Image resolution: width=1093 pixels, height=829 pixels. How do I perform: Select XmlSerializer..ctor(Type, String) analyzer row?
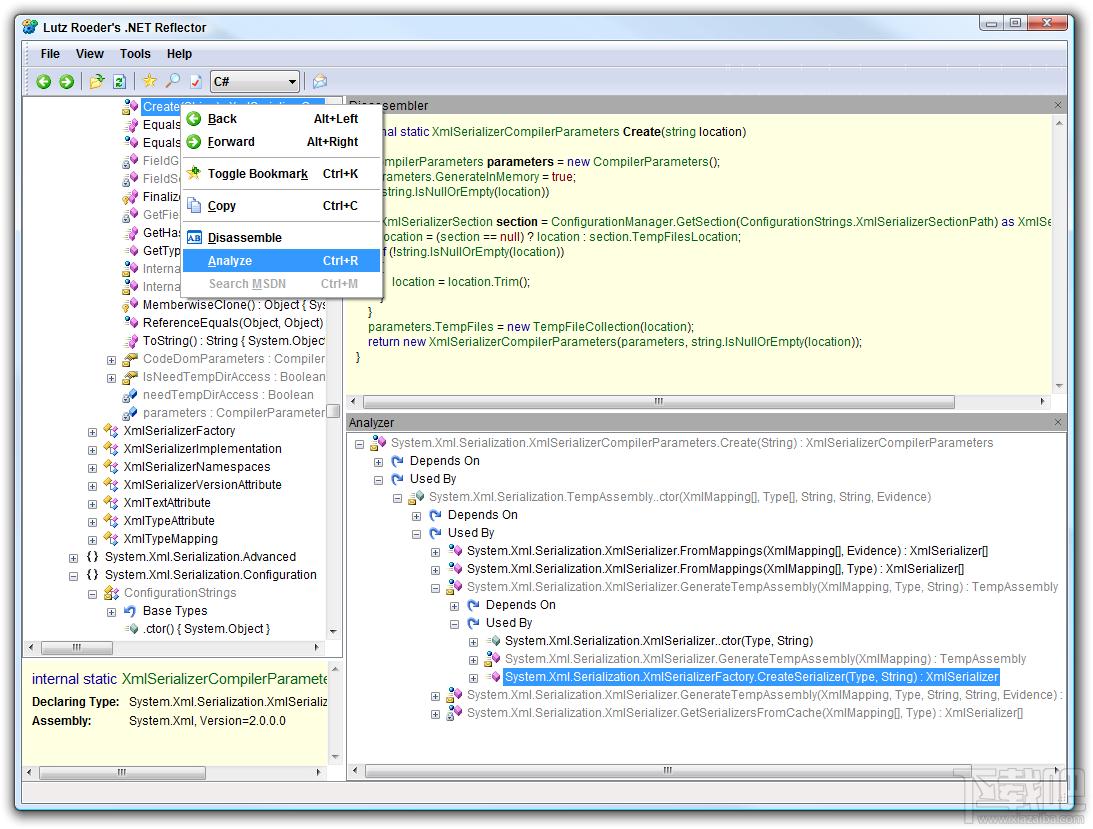coord(659,641)
